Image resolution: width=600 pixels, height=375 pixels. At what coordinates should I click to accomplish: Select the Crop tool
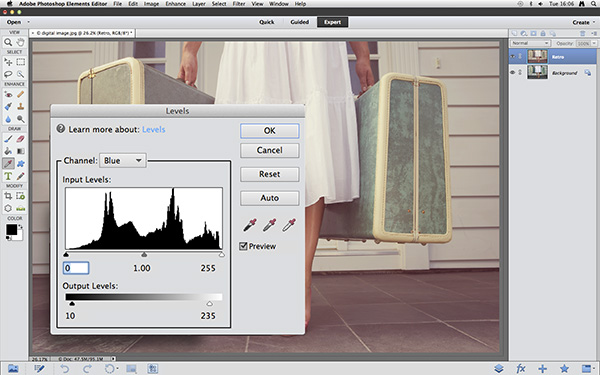pos(8,196)
